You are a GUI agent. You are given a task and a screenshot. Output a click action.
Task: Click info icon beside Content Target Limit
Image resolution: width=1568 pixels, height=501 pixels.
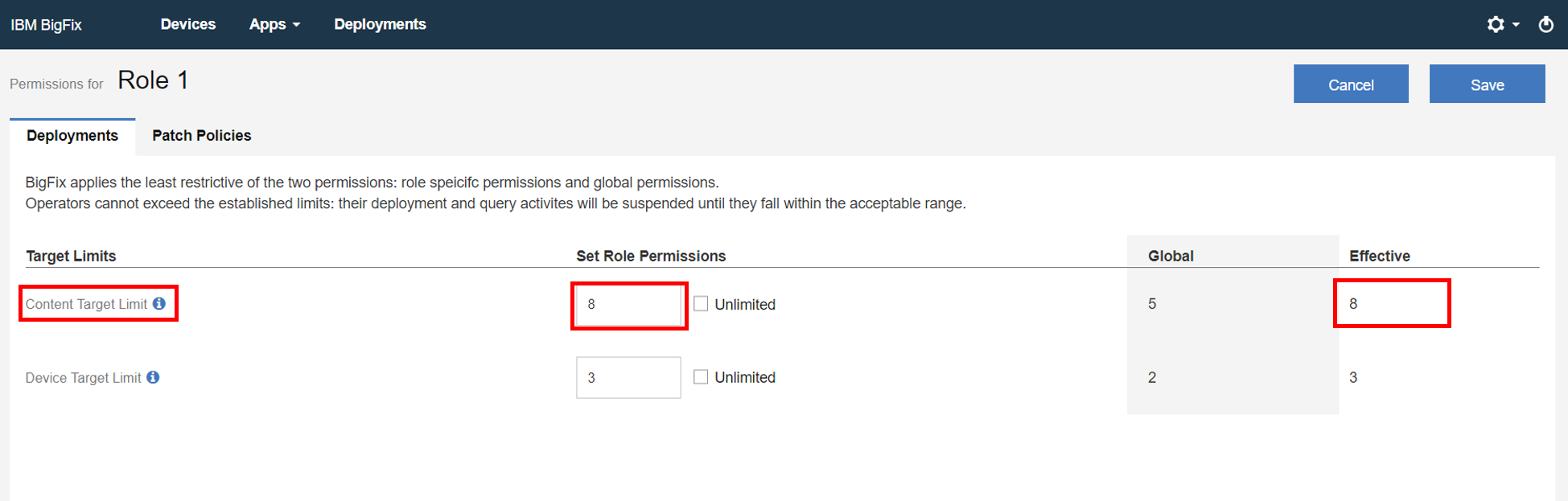(159, 304)
